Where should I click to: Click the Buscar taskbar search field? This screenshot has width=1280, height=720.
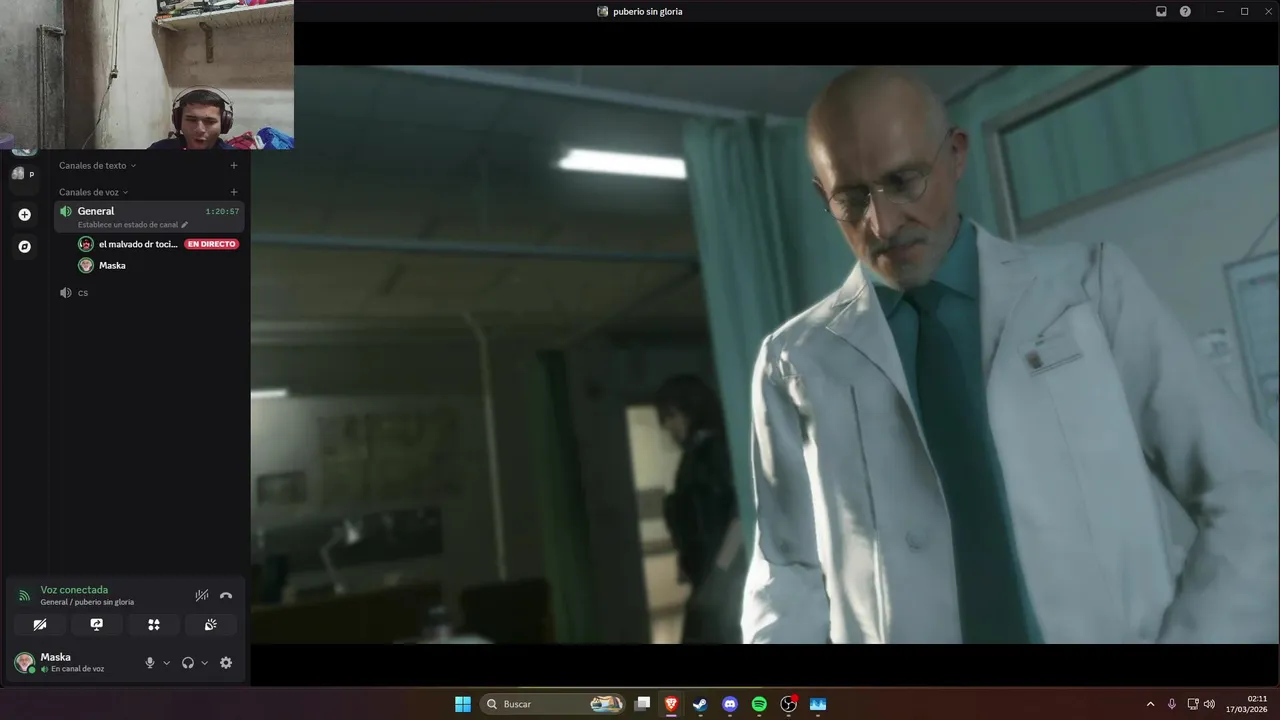point(553,704)
